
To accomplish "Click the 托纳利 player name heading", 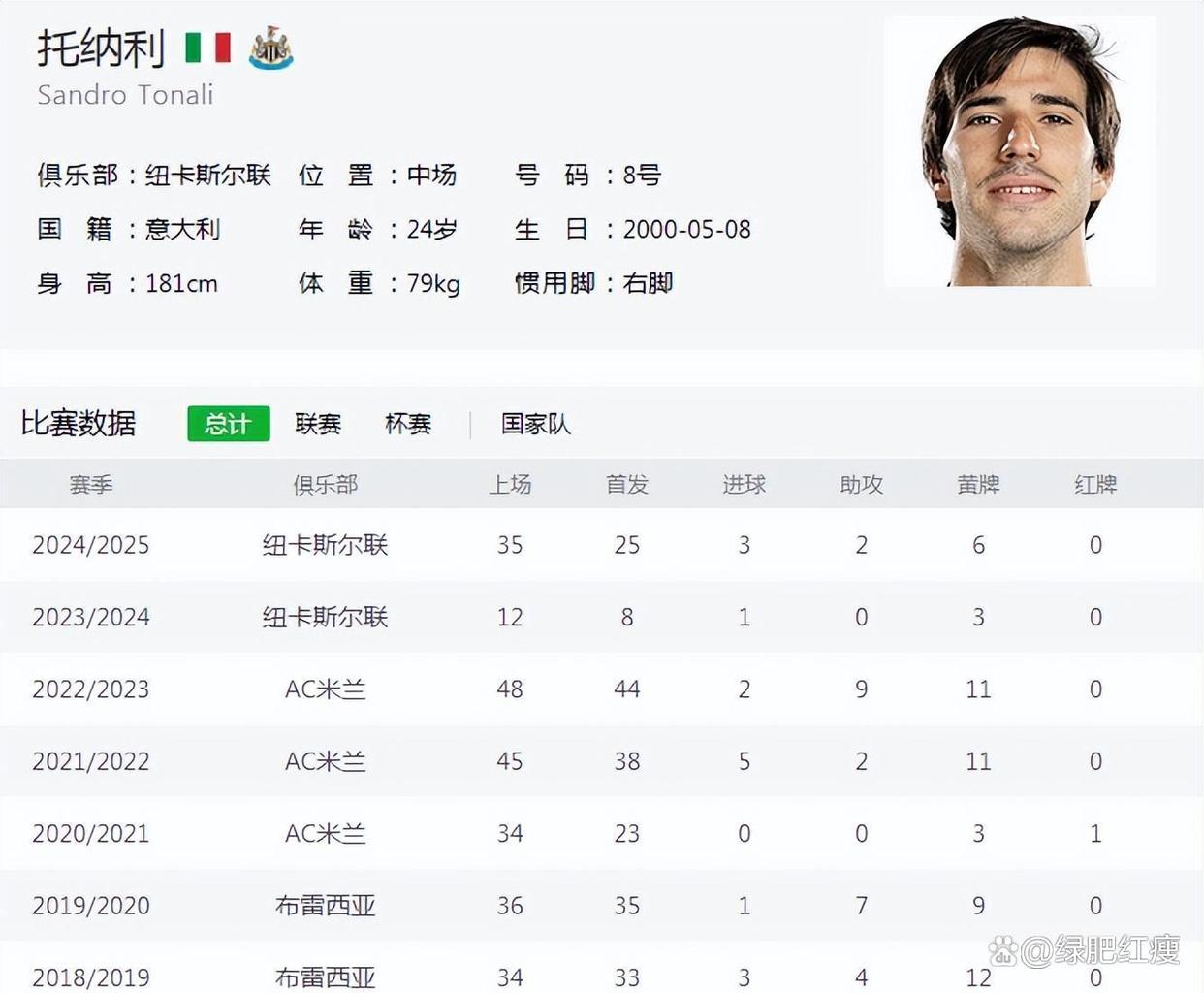I will coord(102,48).
